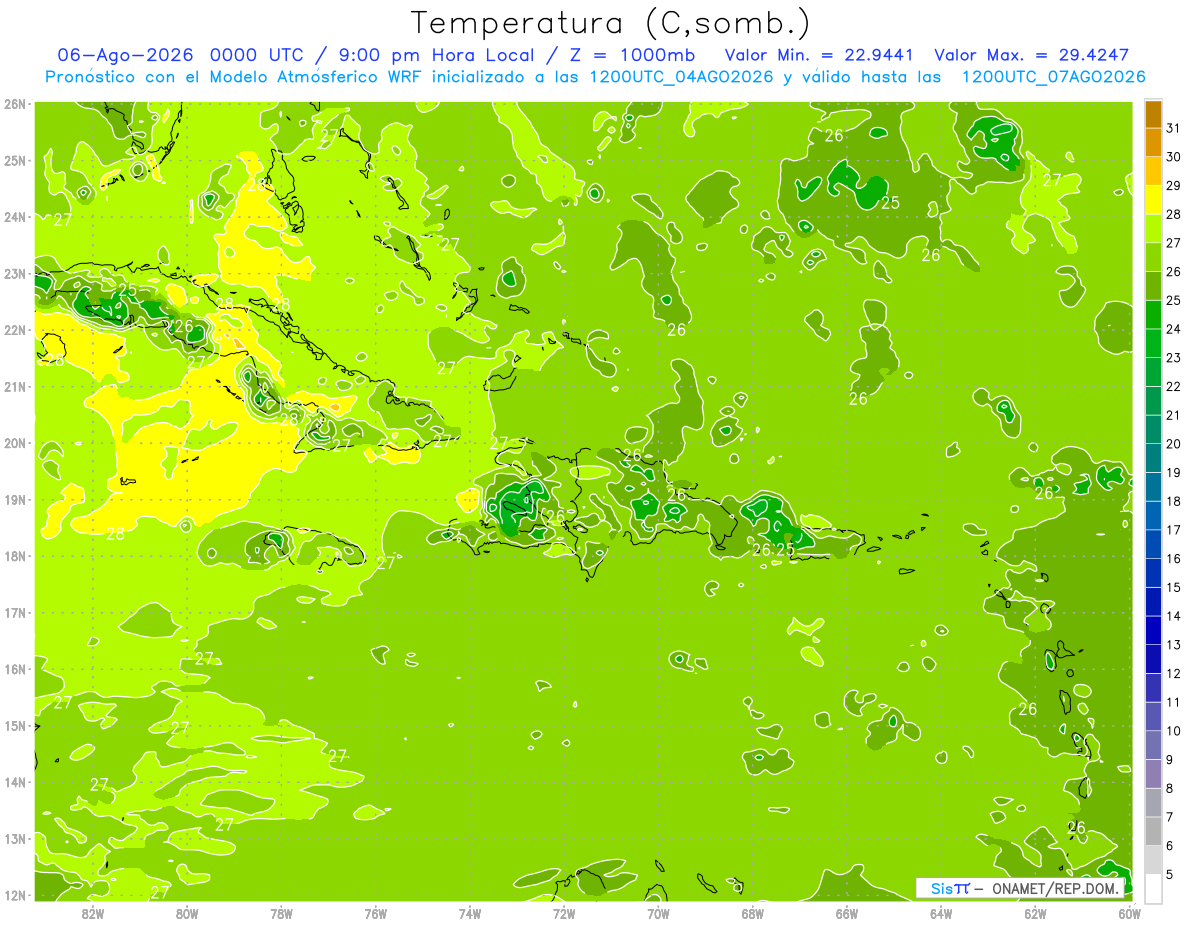Click the legend value '27'
The height and width of the screenshot is (927, 1200).
click(1174, 242)
